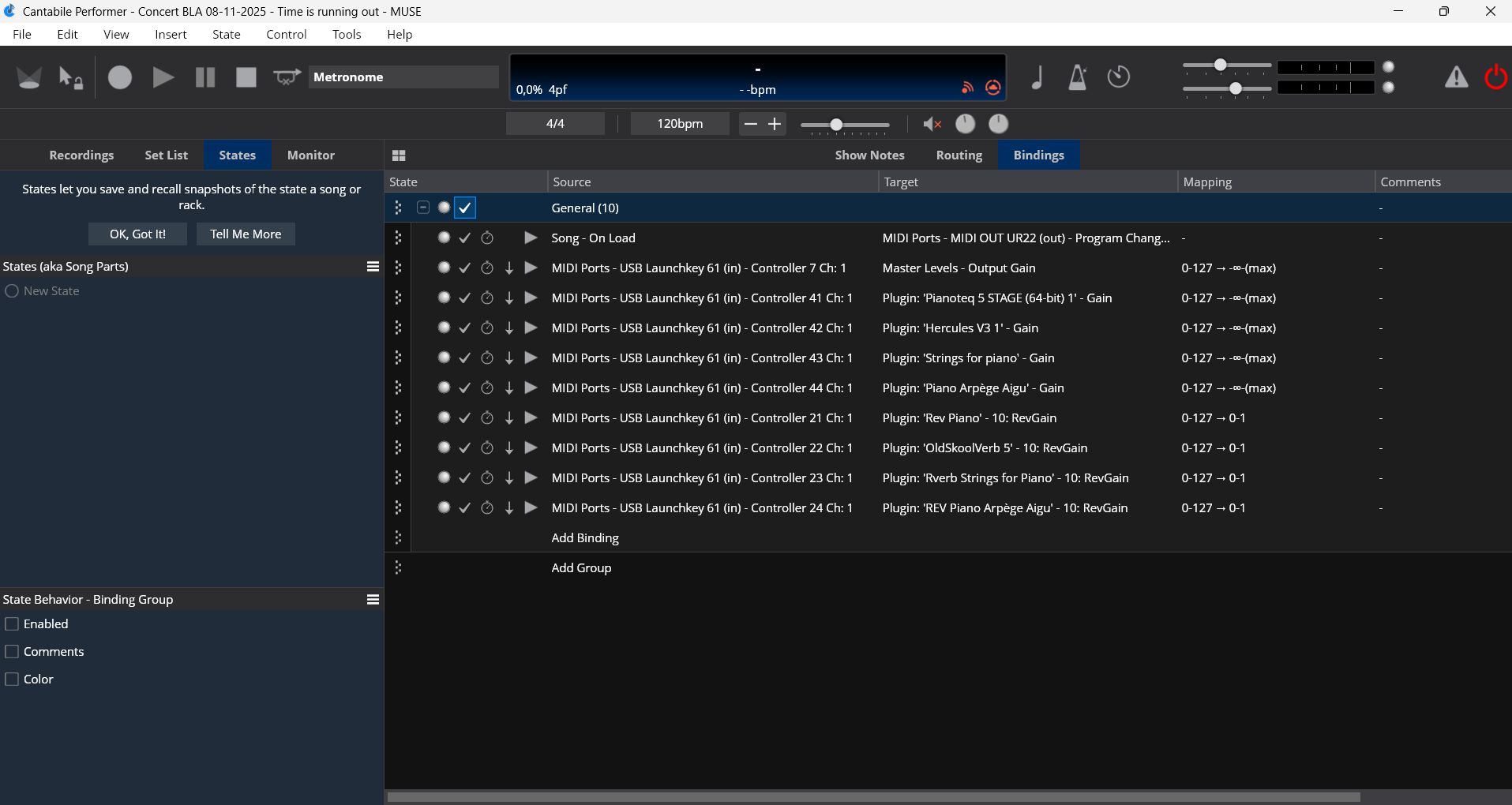The height and width of the screenshot is (805, 1512).
Task: Uncheck the General (10) group enabled checkbox
Action: coord(465,208)
